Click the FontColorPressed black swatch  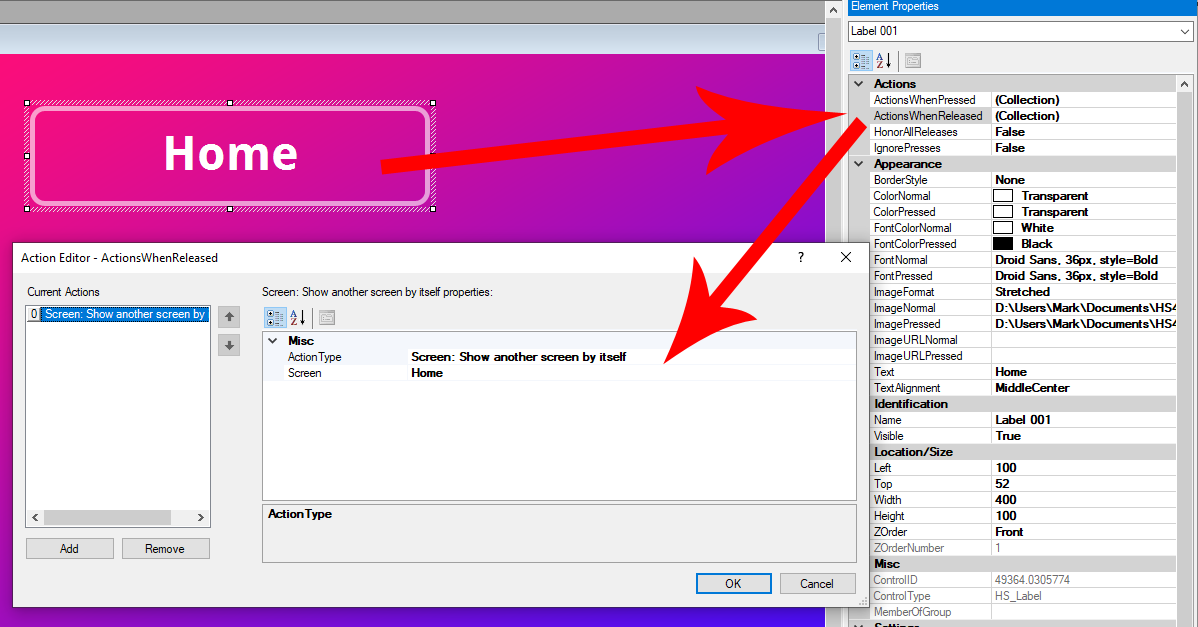pyautogui.click(x=1002, y=244)
